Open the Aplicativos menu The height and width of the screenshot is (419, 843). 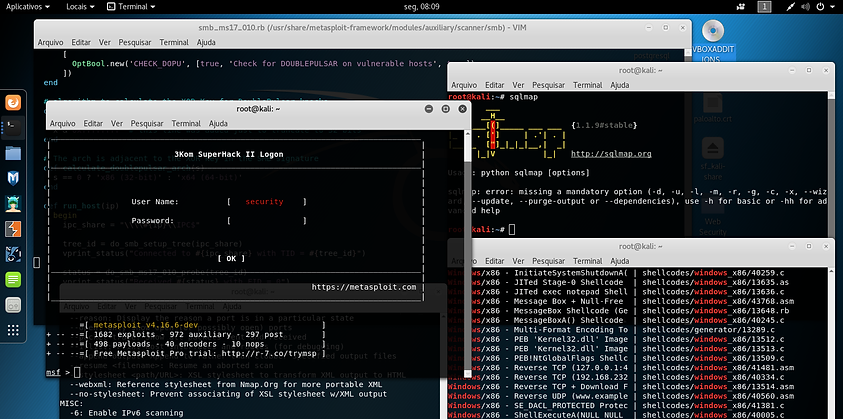(x=27, y=6)
